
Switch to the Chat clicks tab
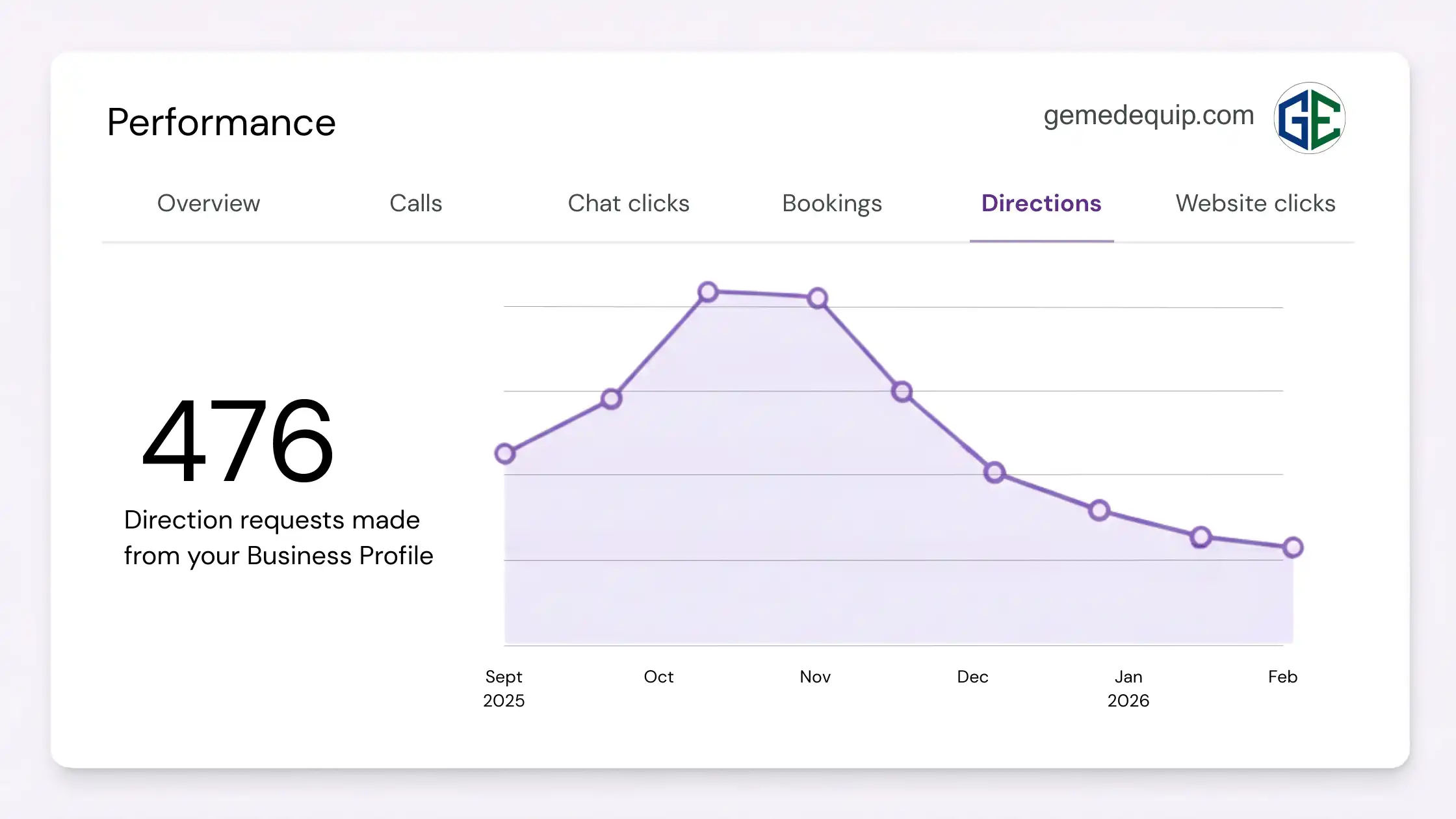629,203
